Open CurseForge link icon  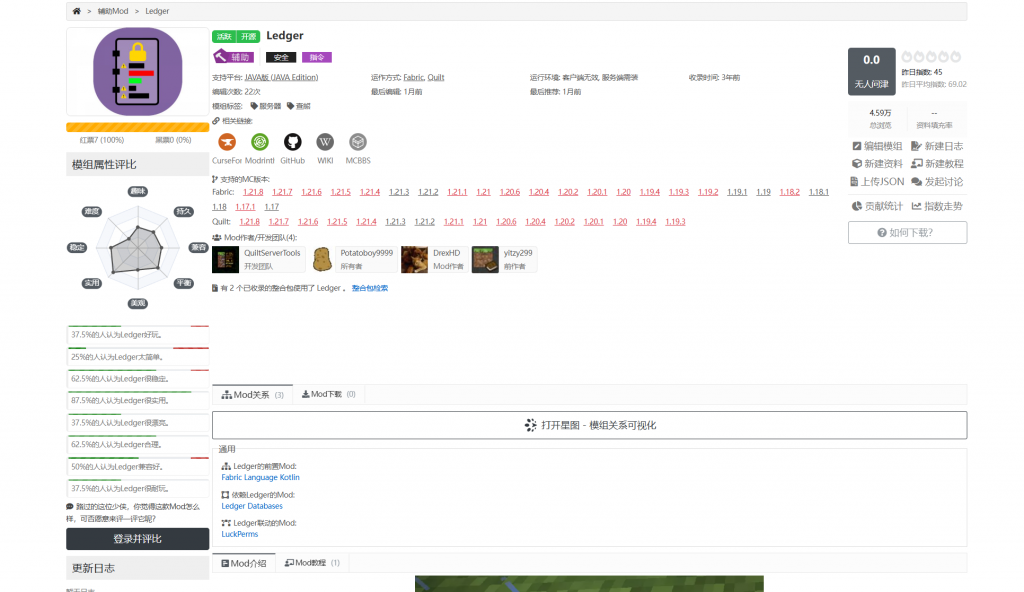(227, 142)
